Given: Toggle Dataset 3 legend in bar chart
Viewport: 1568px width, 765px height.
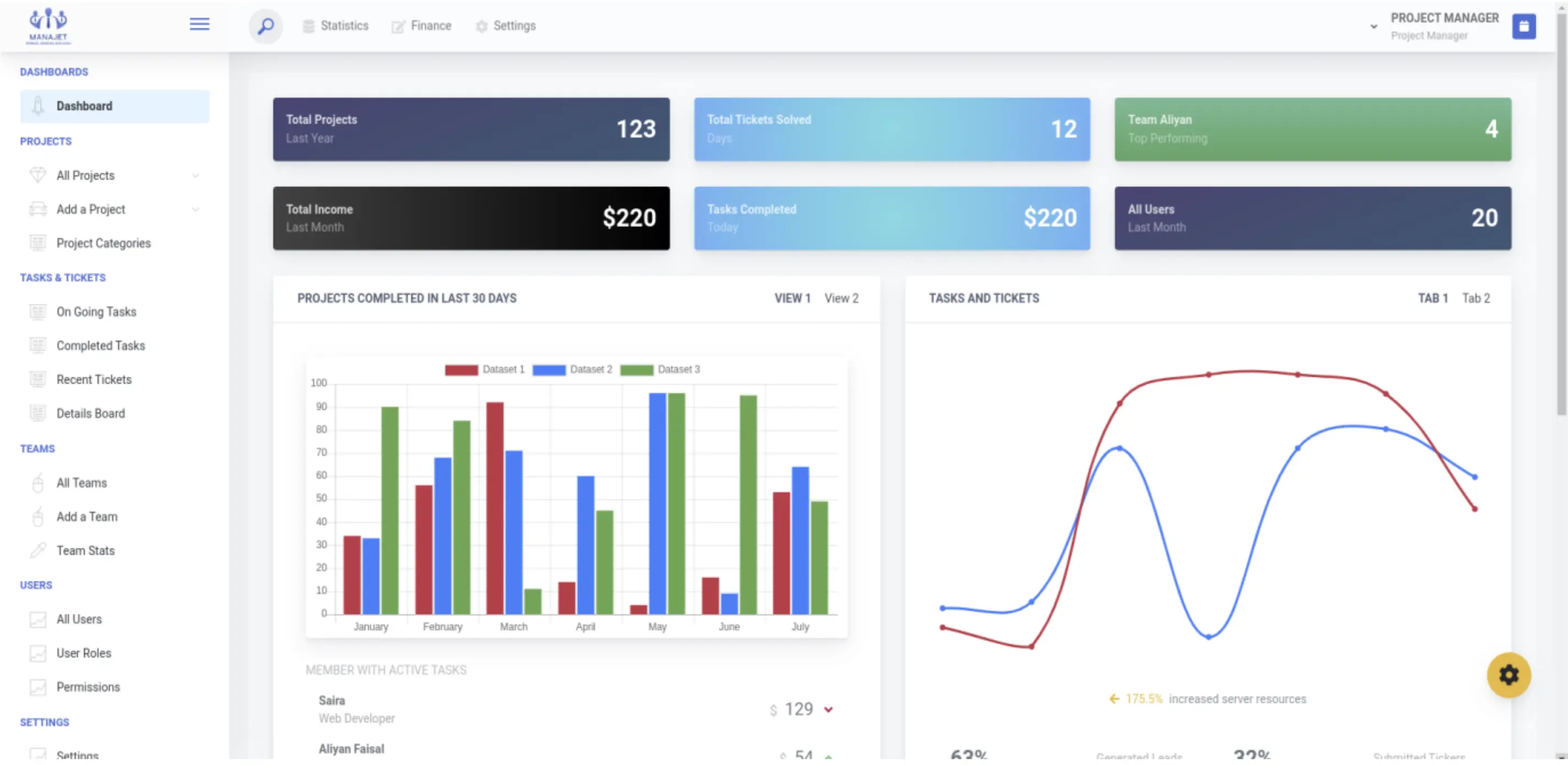Looking at the screenshot, I should [660, 370].
